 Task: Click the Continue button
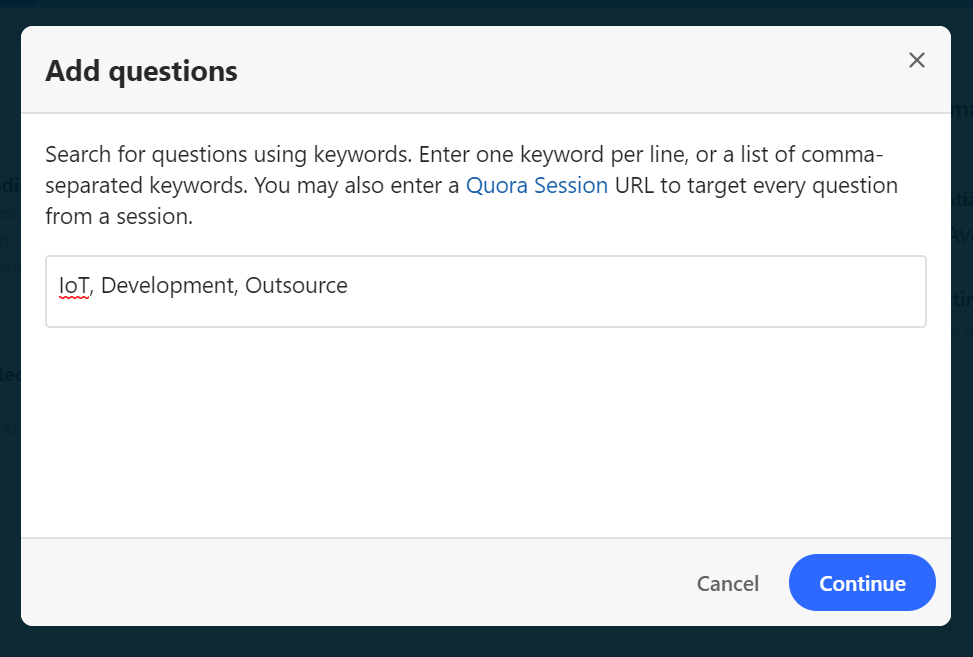click(x=862, y=583)
